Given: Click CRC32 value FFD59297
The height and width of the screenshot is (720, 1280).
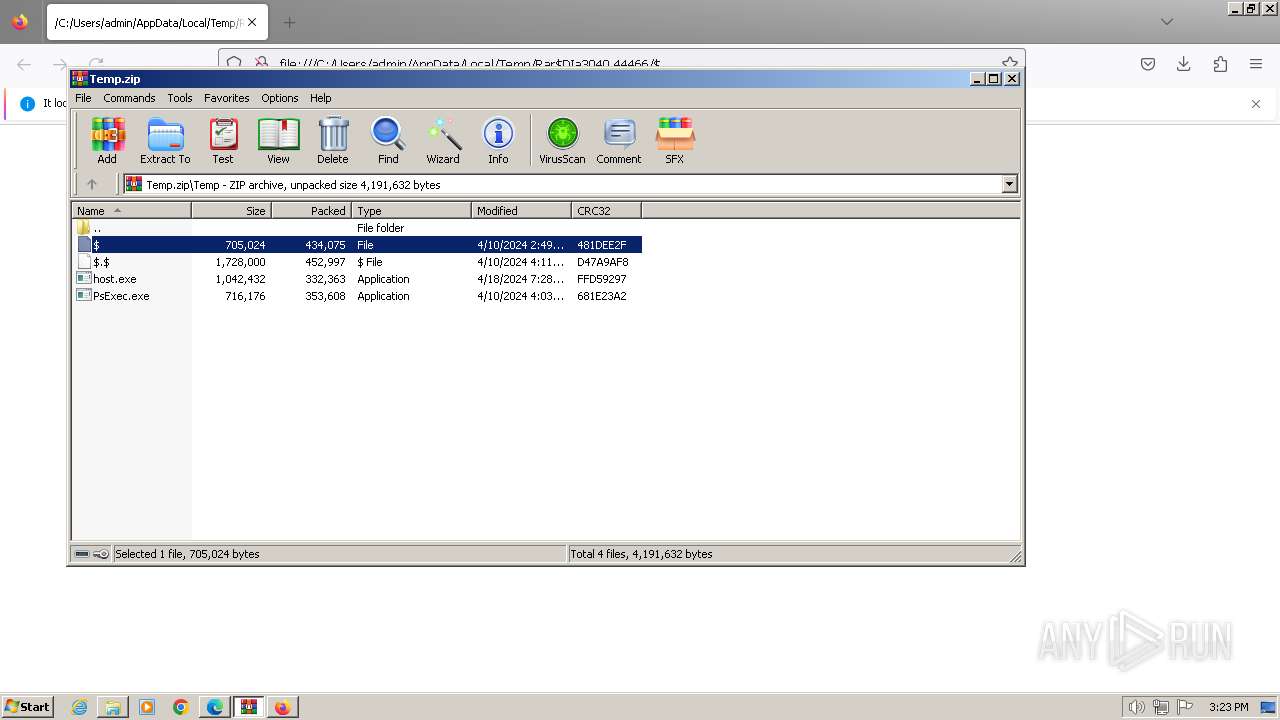Looking at the screenshot, I should (602, 279).
